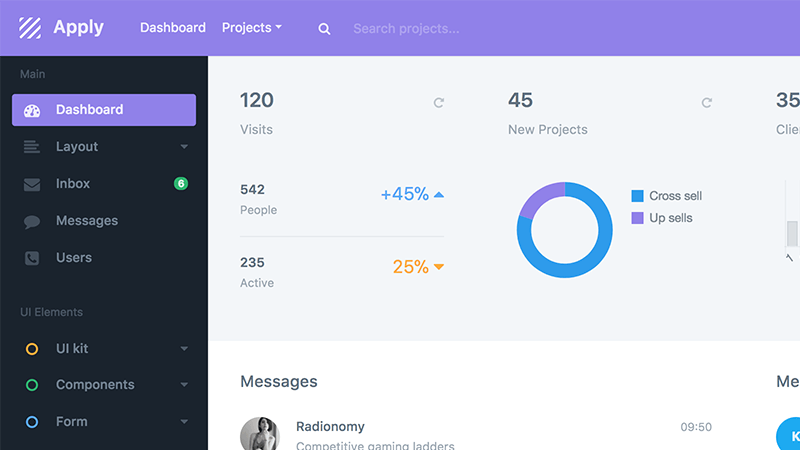The image size is (800, 450).
Task: Click the Layout lines icon
Action: 32,147
